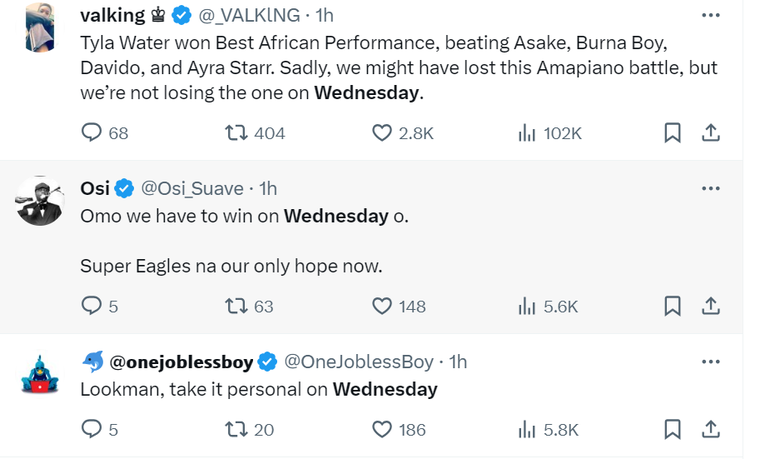Bookmark onejoblessboy's Lookman tweet

673,429
